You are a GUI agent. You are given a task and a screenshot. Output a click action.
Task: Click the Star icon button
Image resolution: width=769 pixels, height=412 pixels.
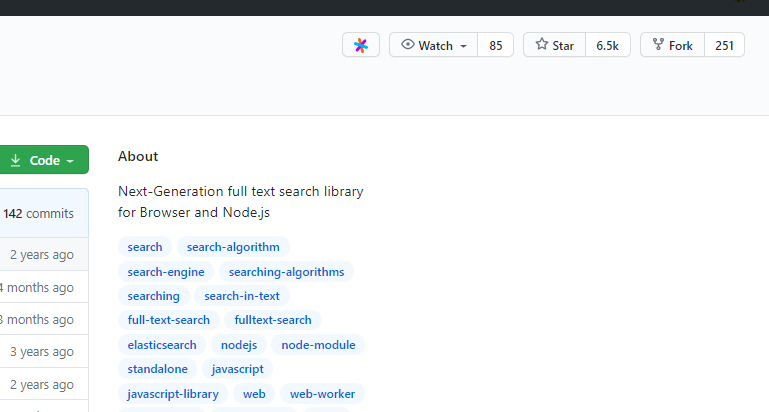tap(542, 45)
